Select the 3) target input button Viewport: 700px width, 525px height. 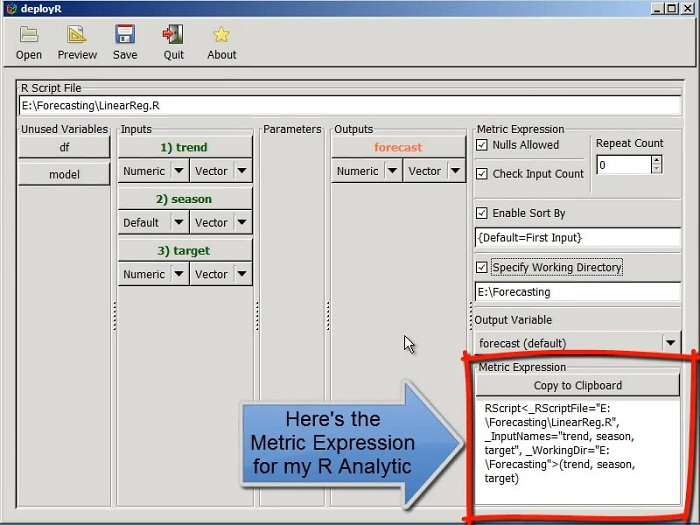[x=185, y=250]
